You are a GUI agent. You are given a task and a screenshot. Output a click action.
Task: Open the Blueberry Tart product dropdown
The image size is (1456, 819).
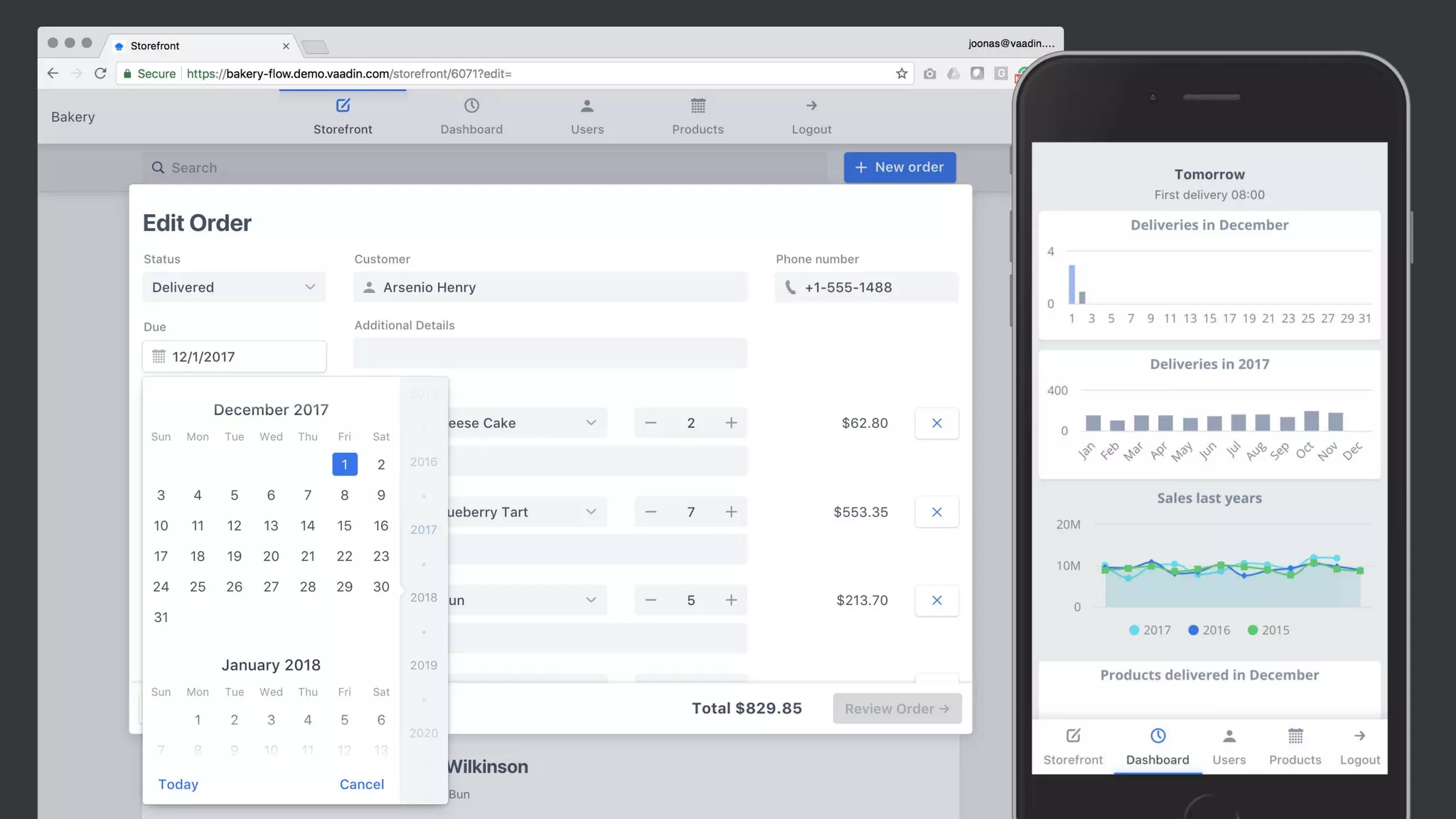pyautogui.click(x=591, y=512)
